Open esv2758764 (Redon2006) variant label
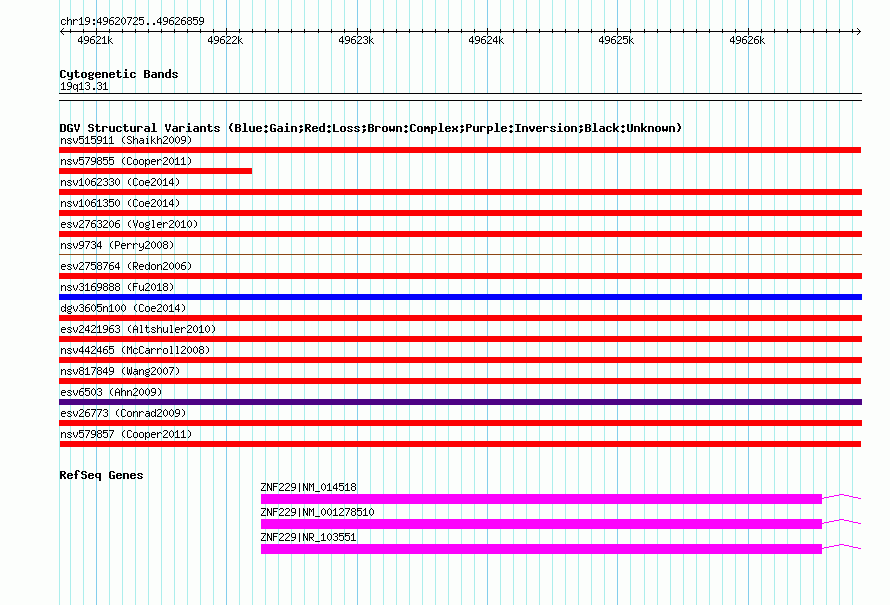 coord(126,266)
